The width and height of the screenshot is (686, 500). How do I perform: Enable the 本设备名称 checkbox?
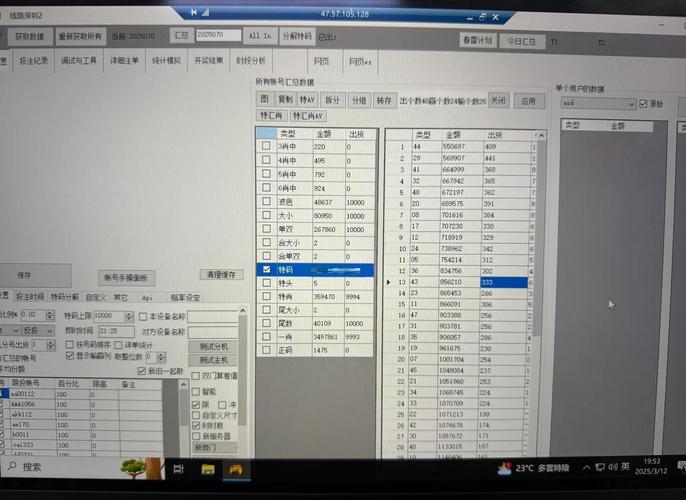tap(143, 316)
